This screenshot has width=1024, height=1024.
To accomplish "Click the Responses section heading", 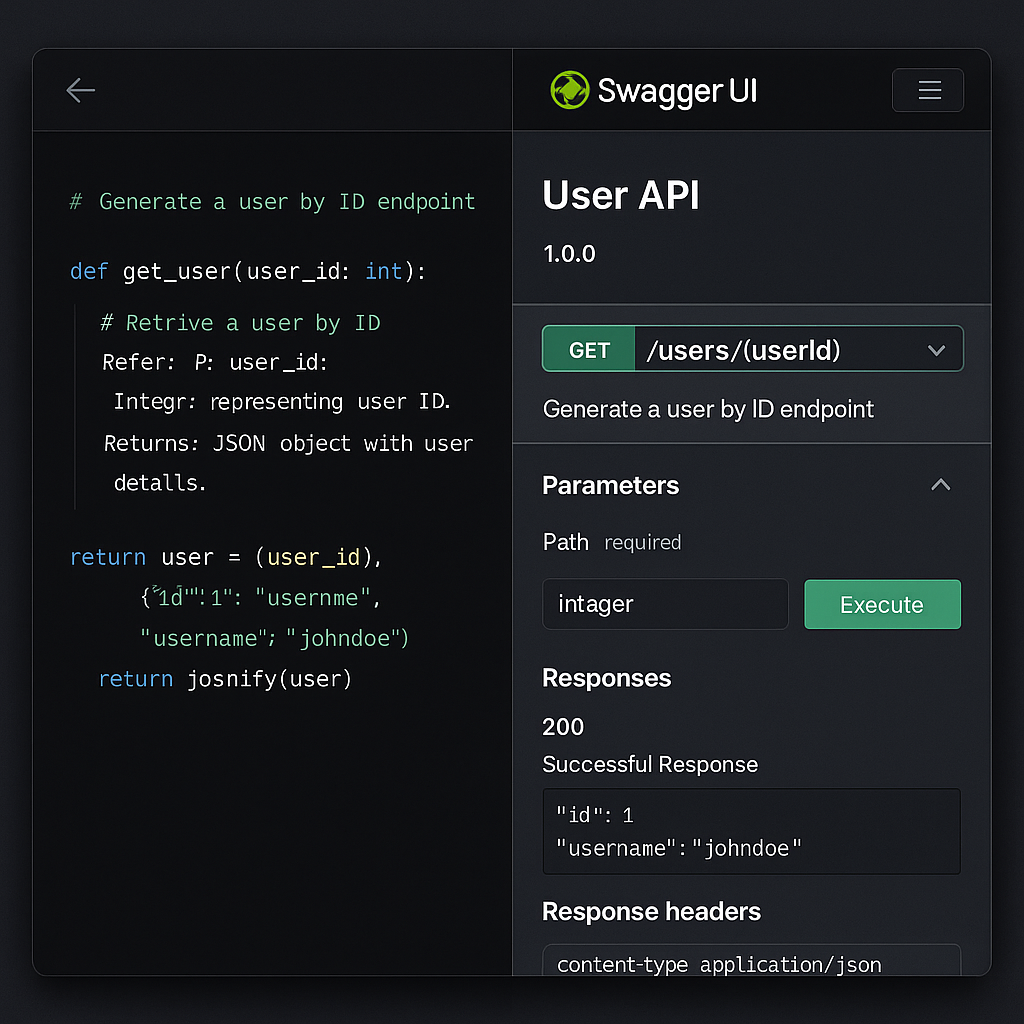I will [x=606, y=678].
